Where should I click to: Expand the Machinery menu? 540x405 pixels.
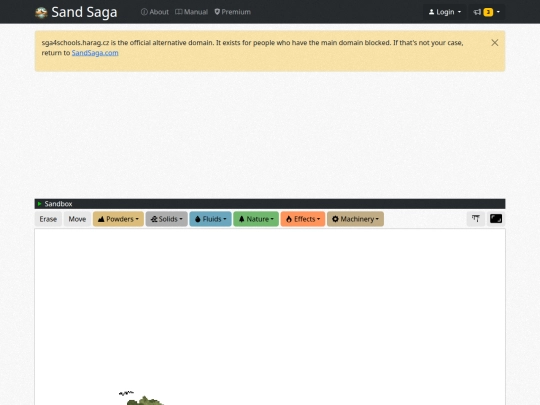355,219
